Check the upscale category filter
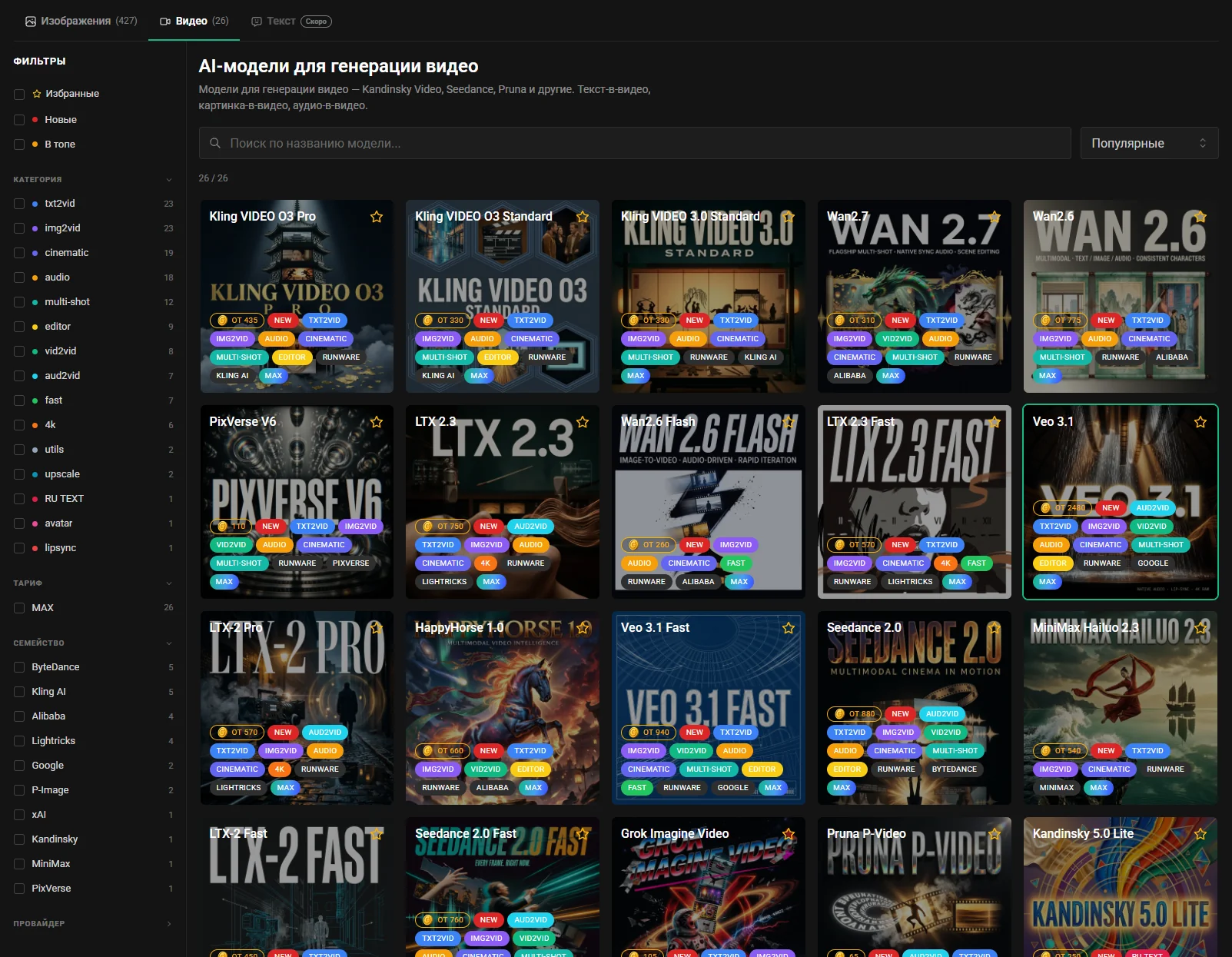 pos(19,474)
